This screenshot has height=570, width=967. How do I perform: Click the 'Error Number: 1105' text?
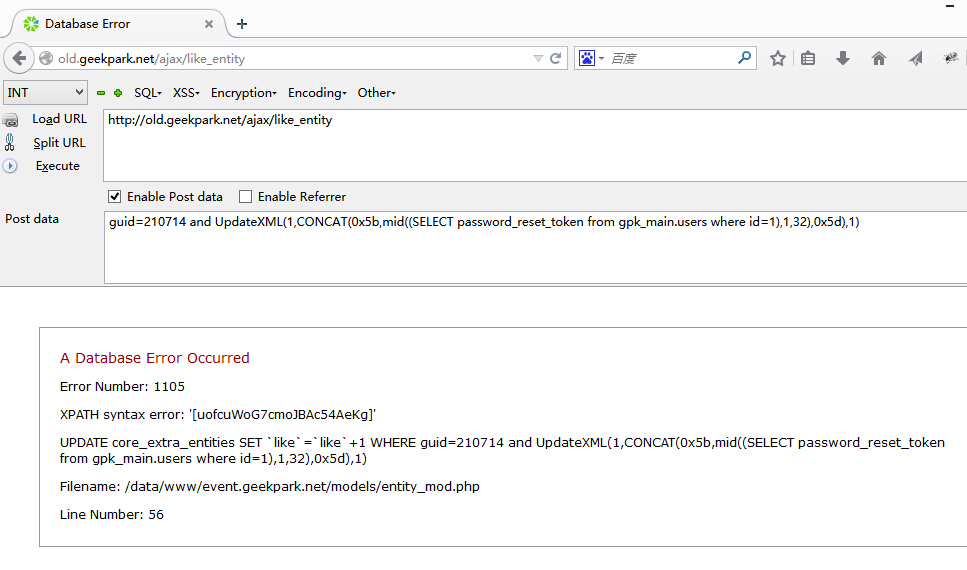coord(122,387)
